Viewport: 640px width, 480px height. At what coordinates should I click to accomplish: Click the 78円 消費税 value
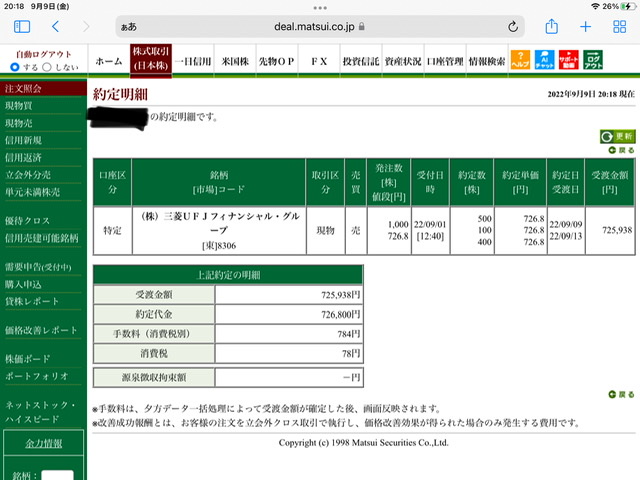tap(351, 353)
